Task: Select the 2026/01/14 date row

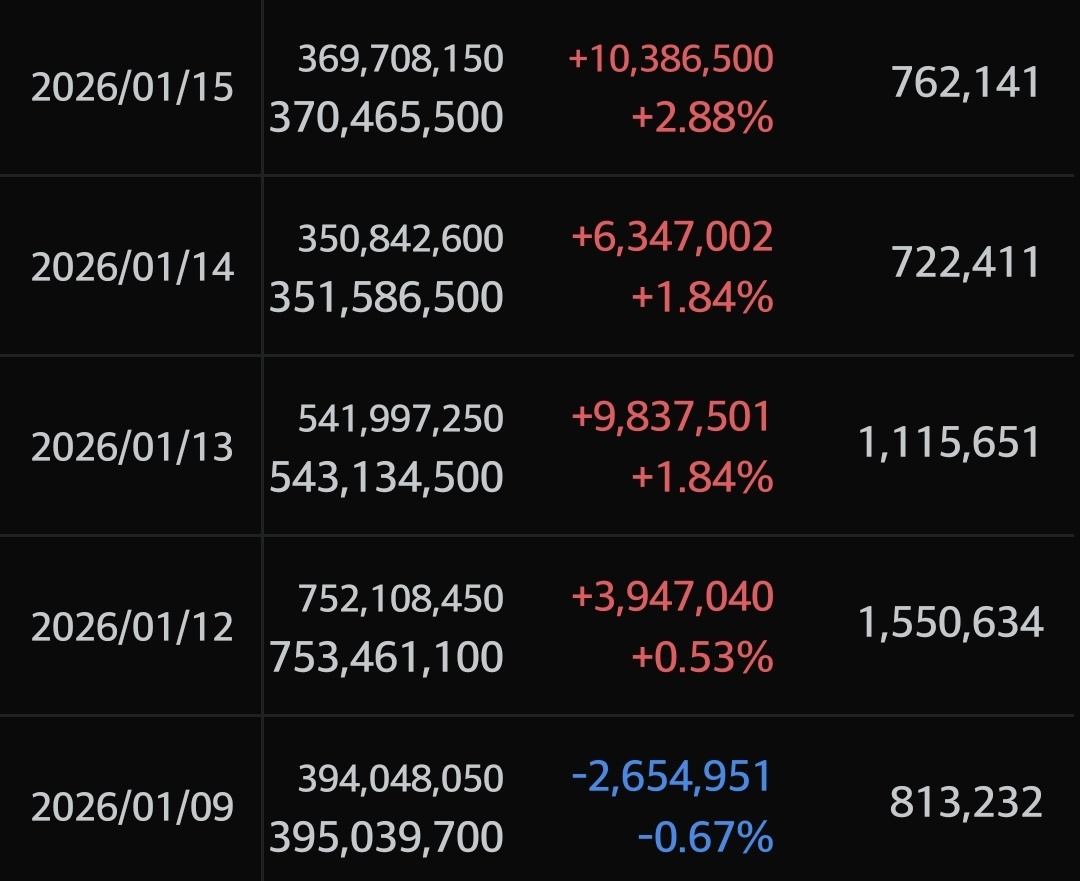Action: (132, 267)
